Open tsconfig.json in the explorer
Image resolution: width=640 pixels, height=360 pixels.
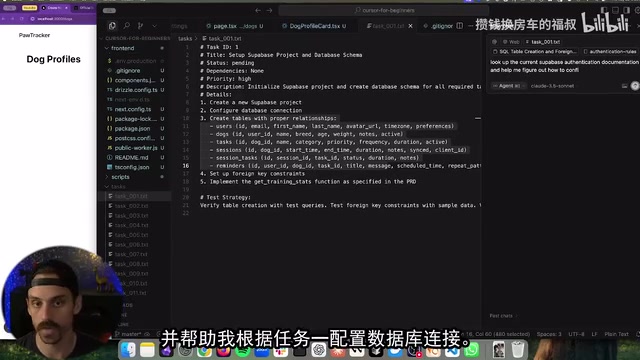coord(131,167)
